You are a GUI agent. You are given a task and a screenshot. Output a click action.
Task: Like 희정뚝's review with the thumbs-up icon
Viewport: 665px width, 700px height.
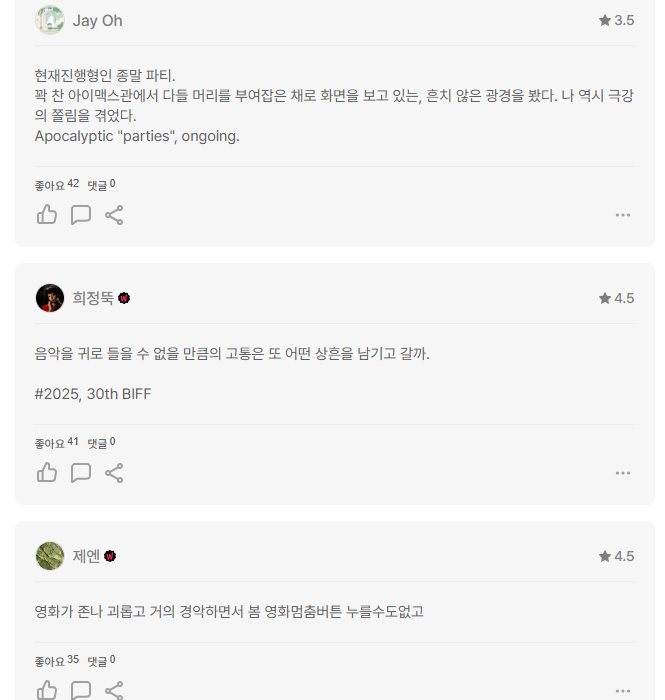[x=47, y=473]
